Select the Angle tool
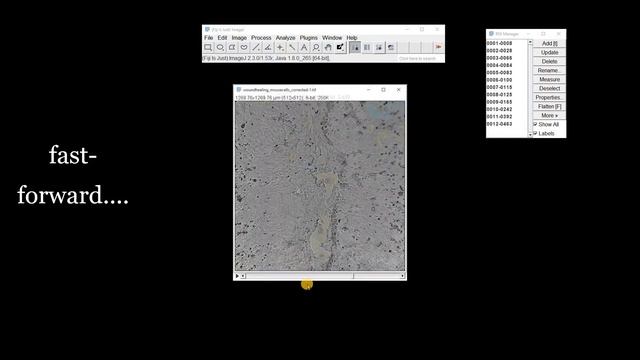The height and width of the screenshot is (360, 640). tap(268, 47)
